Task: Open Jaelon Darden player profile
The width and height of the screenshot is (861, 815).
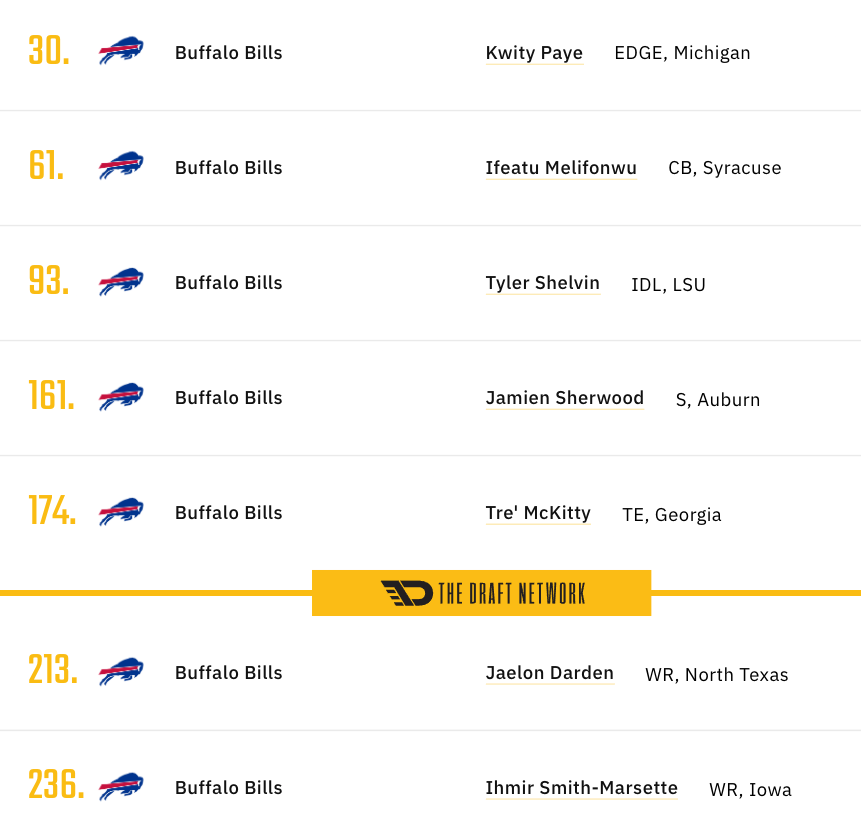Action: [x=550, y=673]
